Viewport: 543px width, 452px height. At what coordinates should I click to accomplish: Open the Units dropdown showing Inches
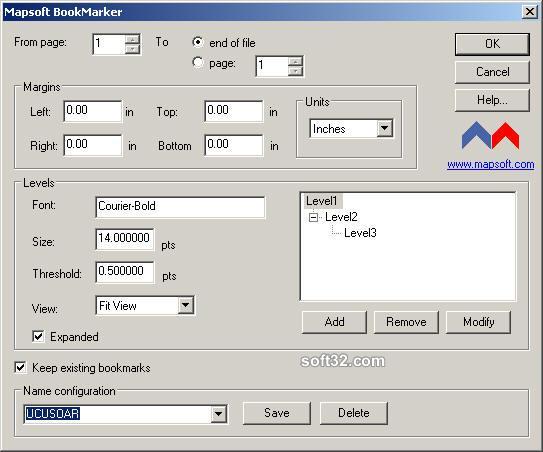click(x=384, y=128)
